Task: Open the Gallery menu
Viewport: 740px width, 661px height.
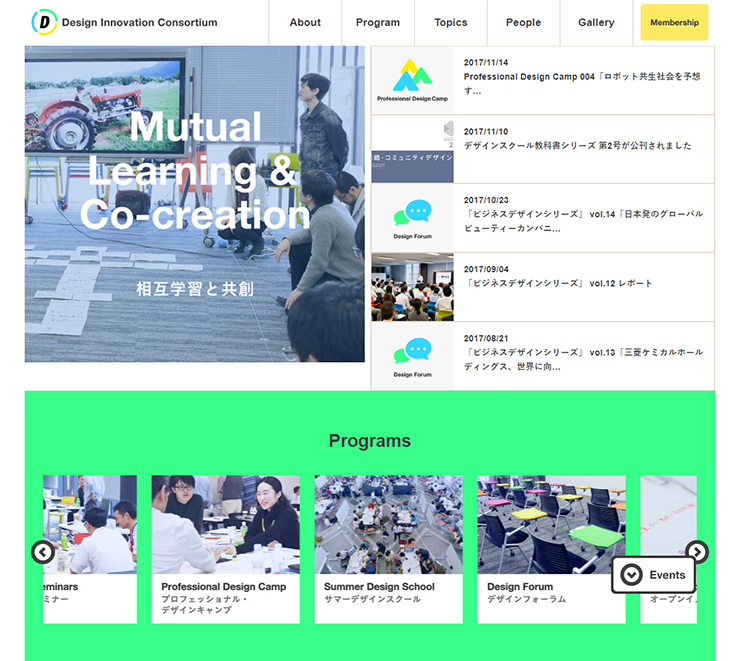Action: click(x=596, y=22)
